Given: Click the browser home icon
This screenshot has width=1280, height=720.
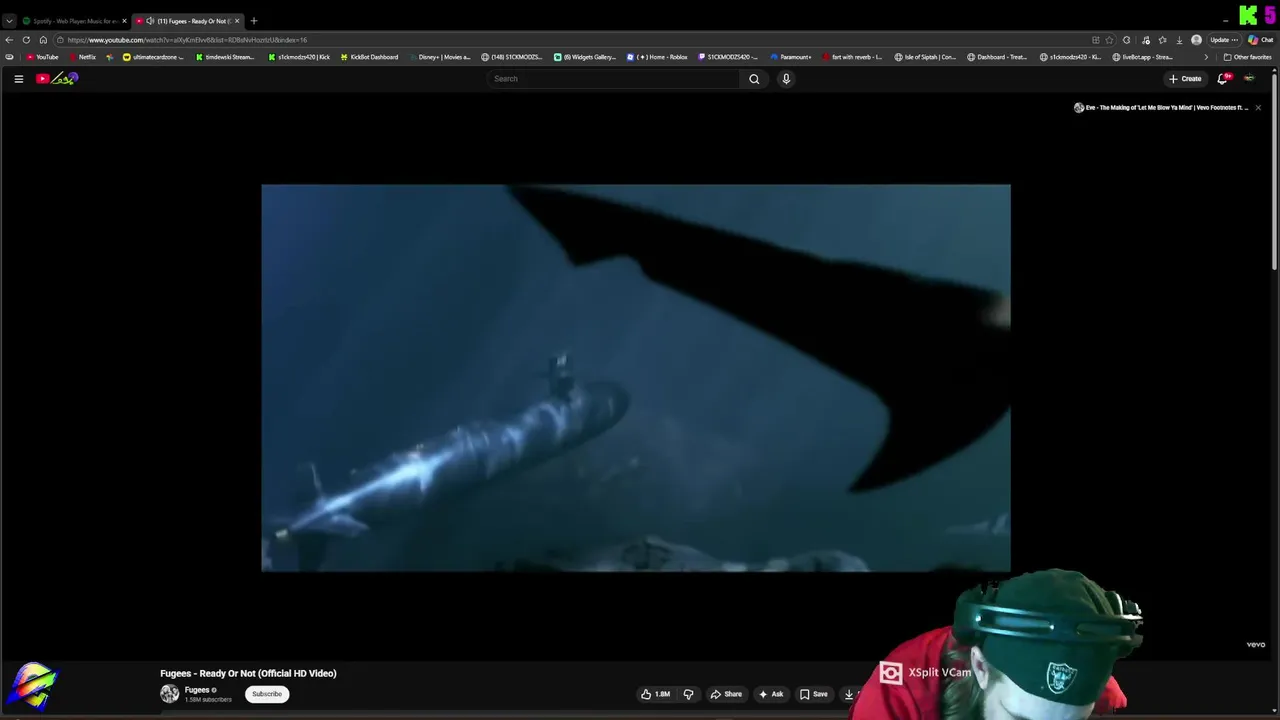Looking at the screenshot, I should [x=43, y=40].
